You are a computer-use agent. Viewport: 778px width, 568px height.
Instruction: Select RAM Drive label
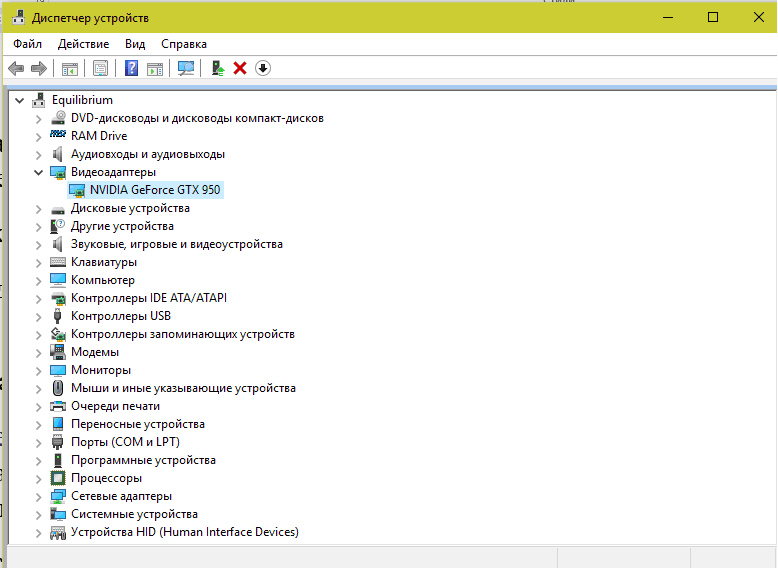(x=99, y=136)
